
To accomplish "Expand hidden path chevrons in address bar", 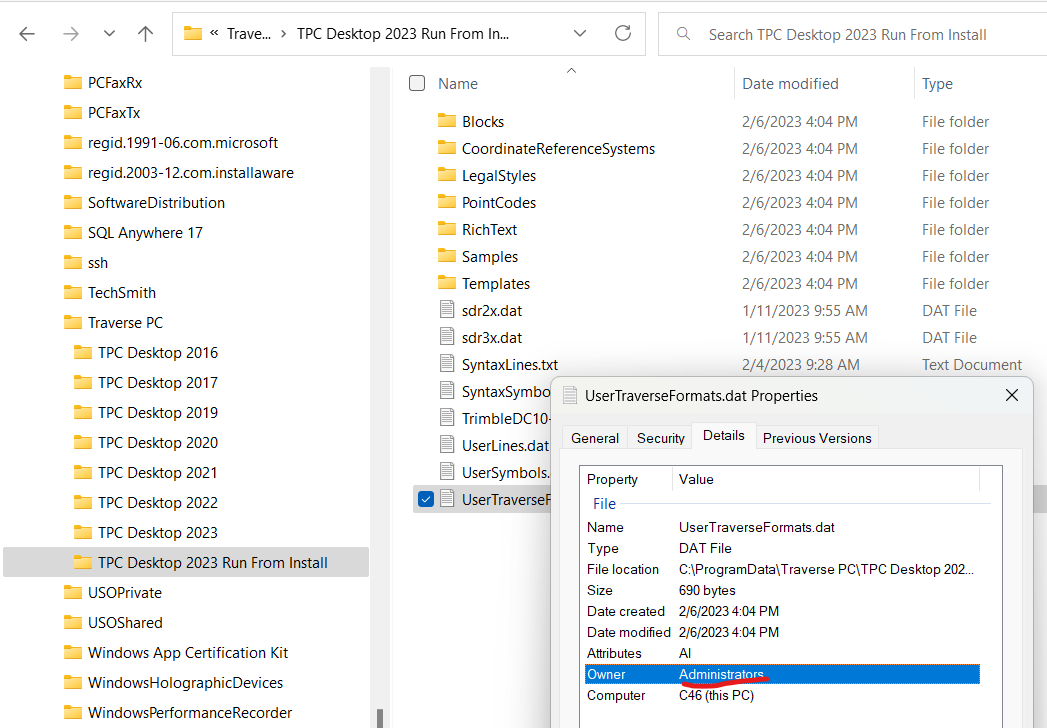I will pyautogui.click(x=214, y=33).
